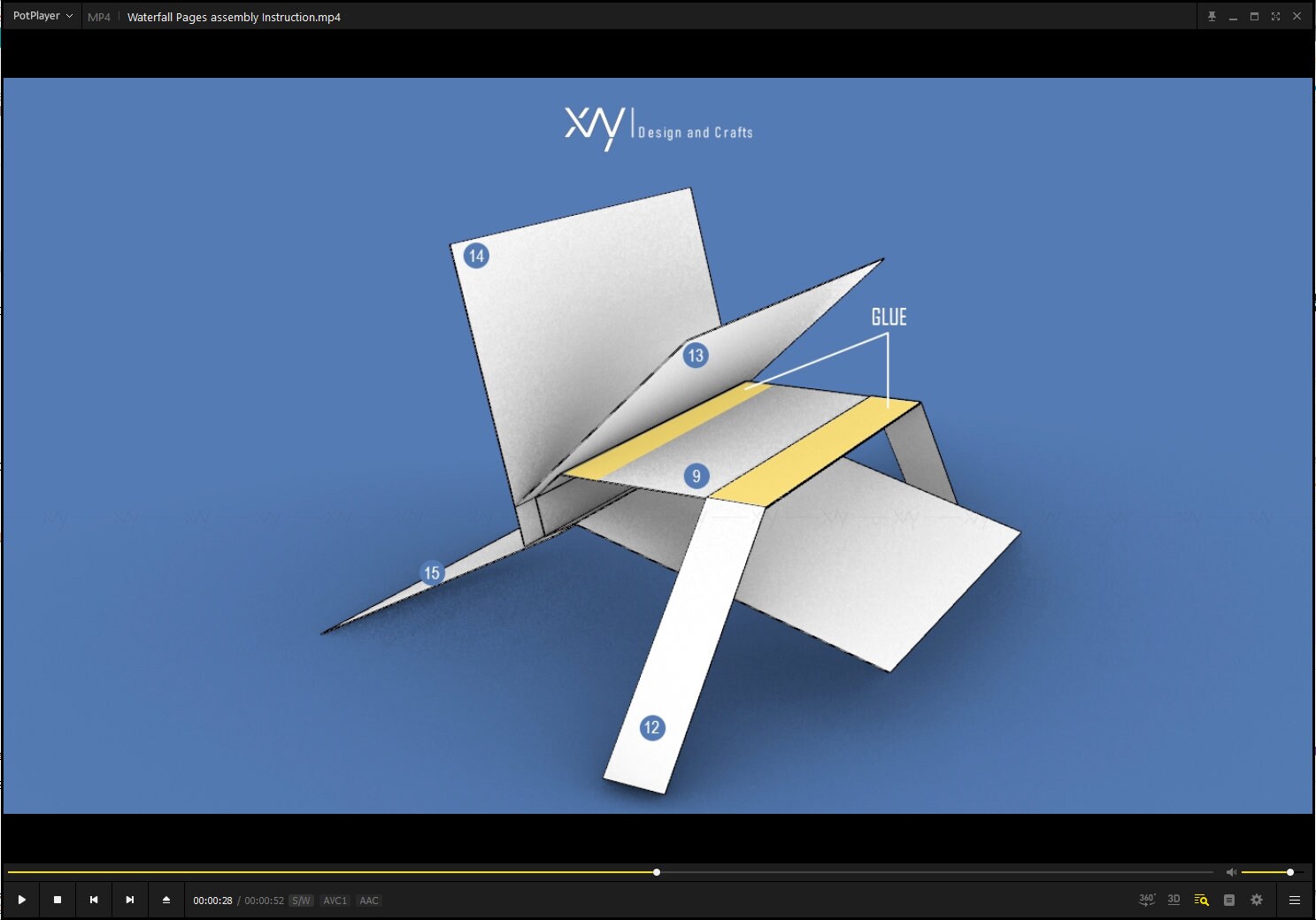Click the AVC1 video codec label
Viewport: 1316px width, 920px height.
pos(335,901)
